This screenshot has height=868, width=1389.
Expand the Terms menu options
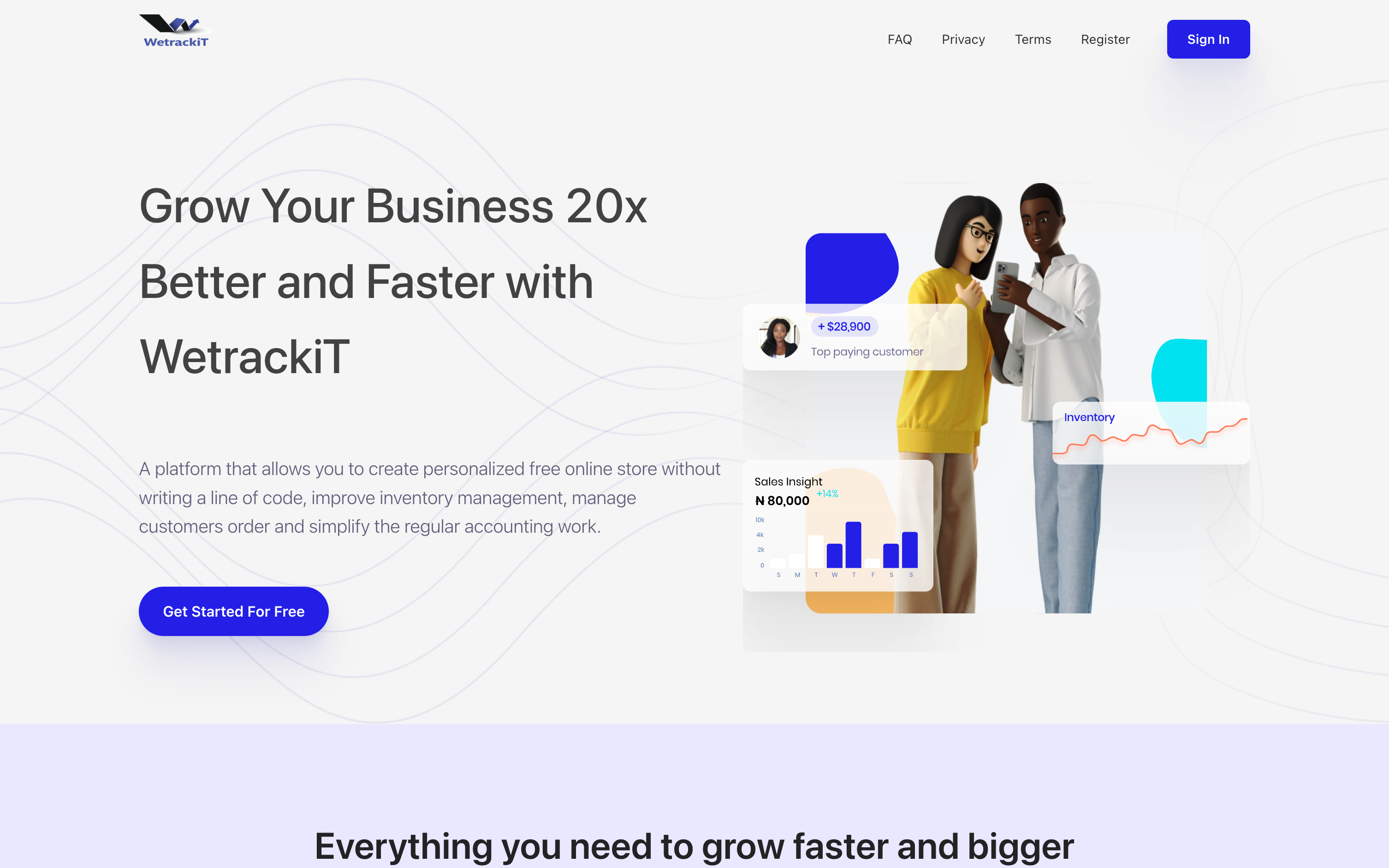1034,39
